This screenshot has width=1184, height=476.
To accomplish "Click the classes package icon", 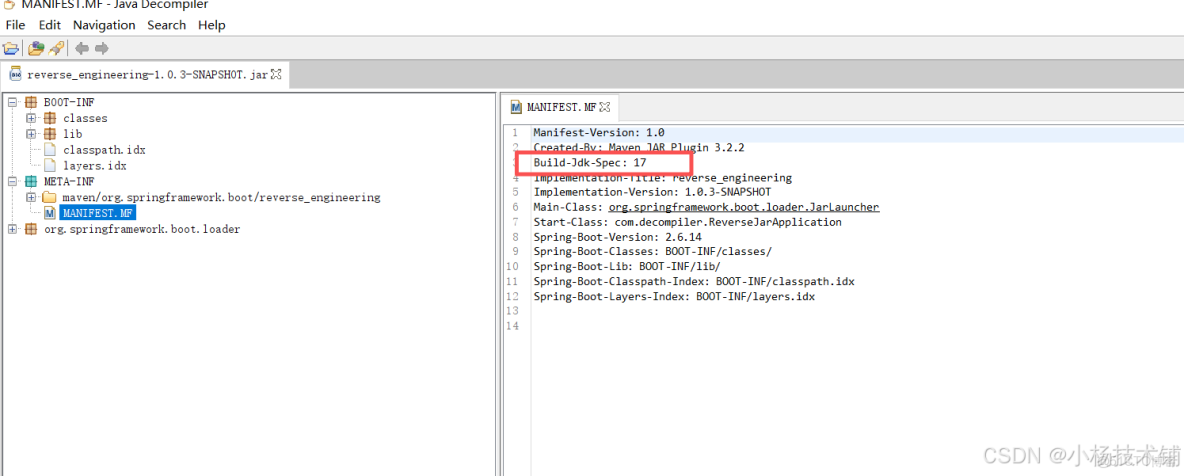I will [50, 118].
